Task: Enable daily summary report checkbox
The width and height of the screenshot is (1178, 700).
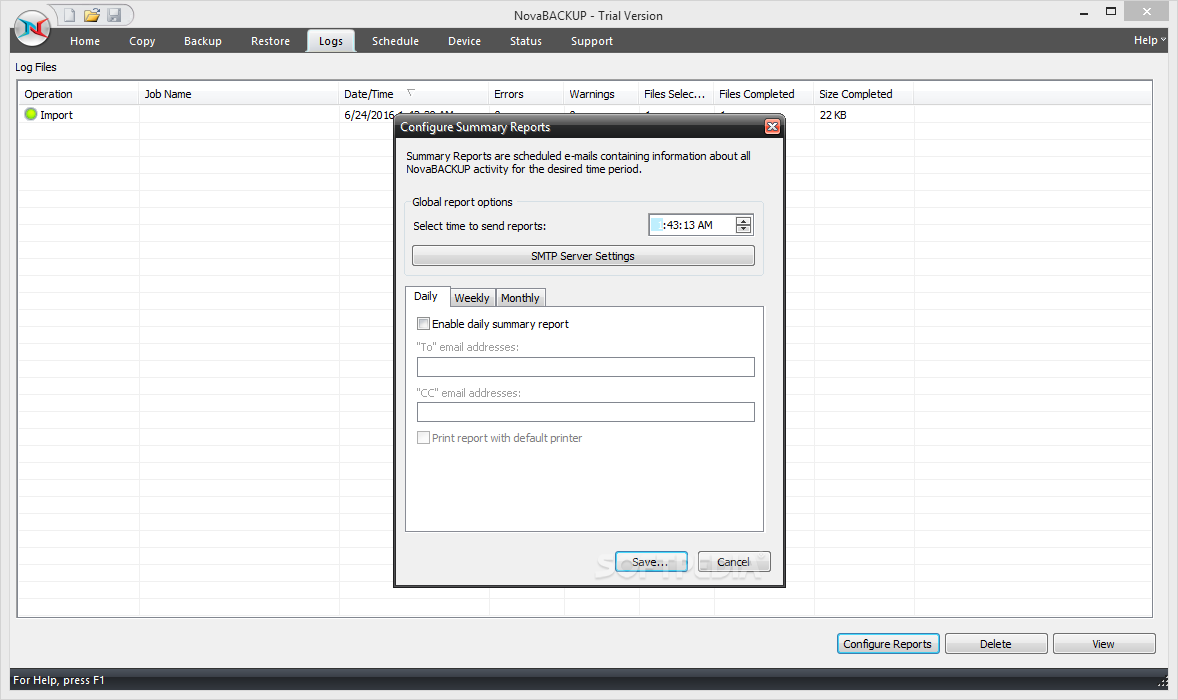Action: pos(424,324)
